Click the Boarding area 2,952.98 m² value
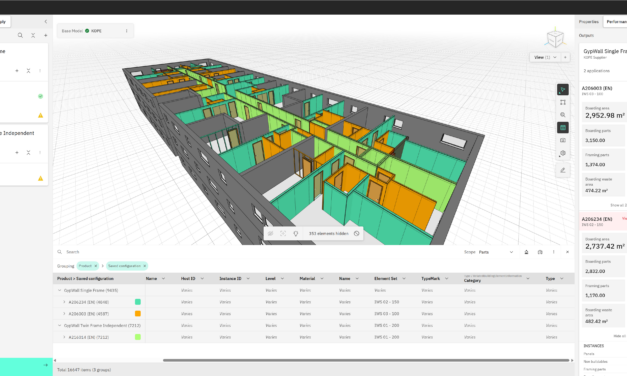The height and width of the screenshot is (376, 627). (x=605, y=116)
